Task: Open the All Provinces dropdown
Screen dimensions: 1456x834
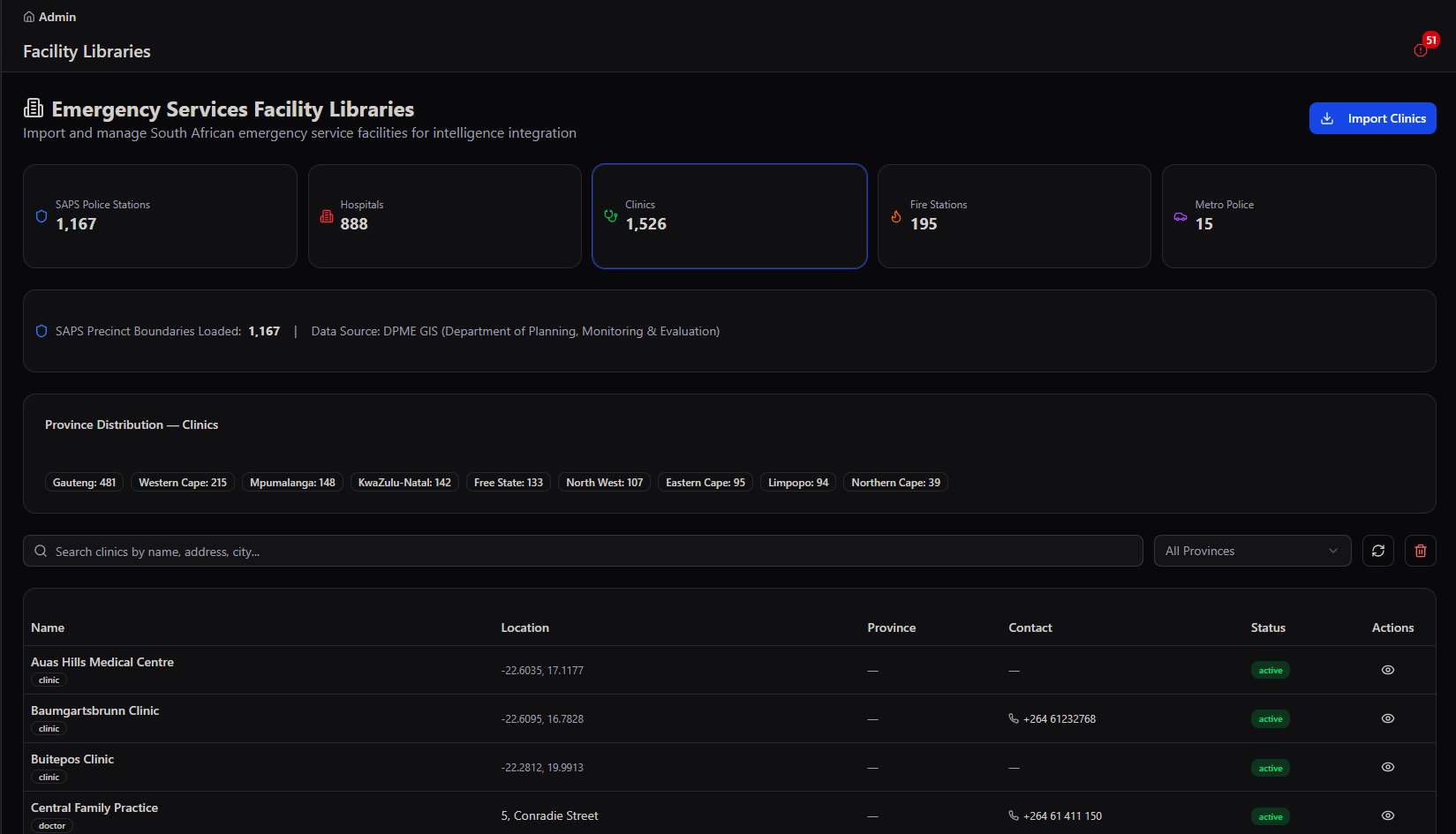Action: (1252, 551)
